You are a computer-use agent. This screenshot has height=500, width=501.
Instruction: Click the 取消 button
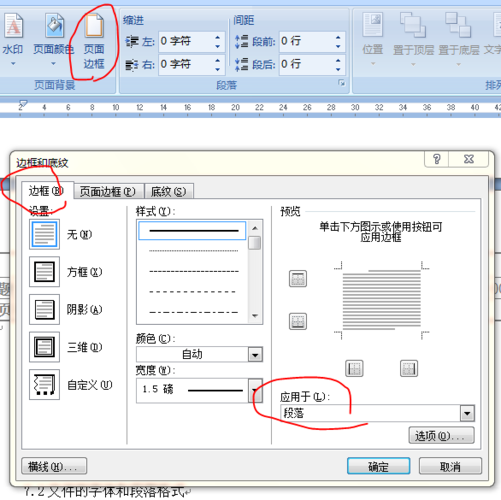(450, 466)
